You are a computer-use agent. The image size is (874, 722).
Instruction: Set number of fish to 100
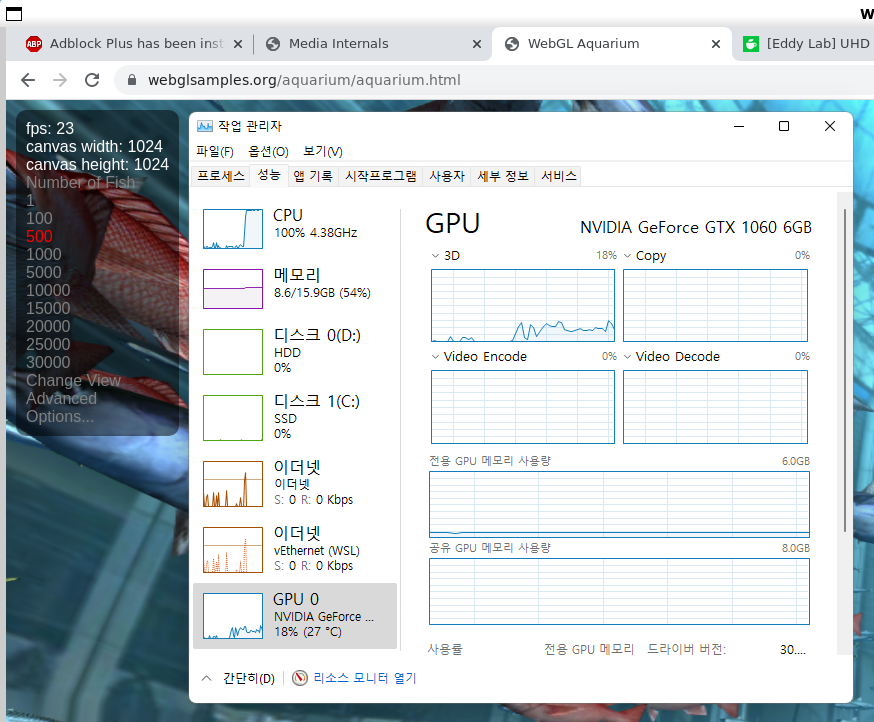click(x=39, y=218)
